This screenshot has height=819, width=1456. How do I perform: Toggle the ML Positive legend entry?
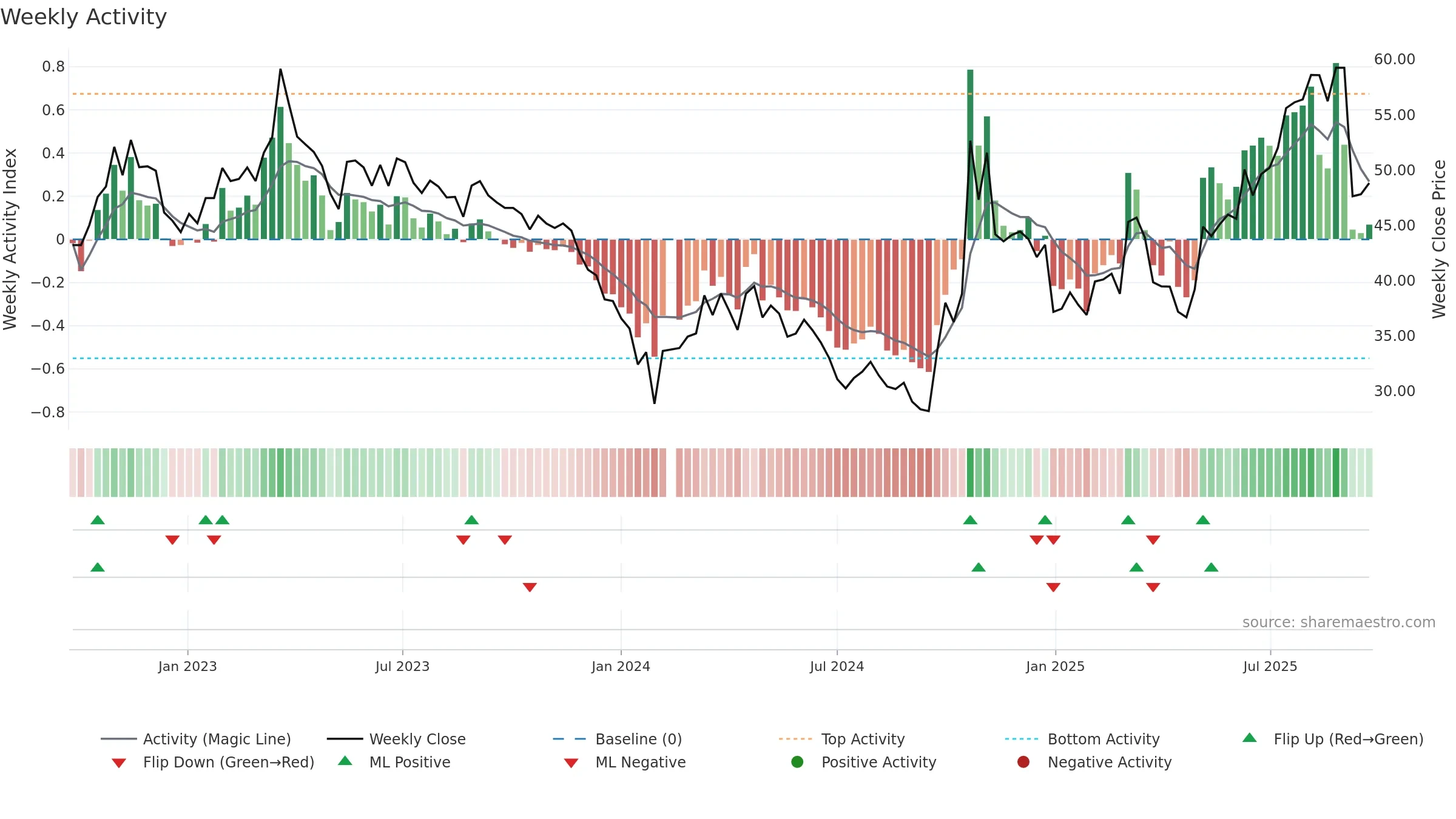pos(394,762)
